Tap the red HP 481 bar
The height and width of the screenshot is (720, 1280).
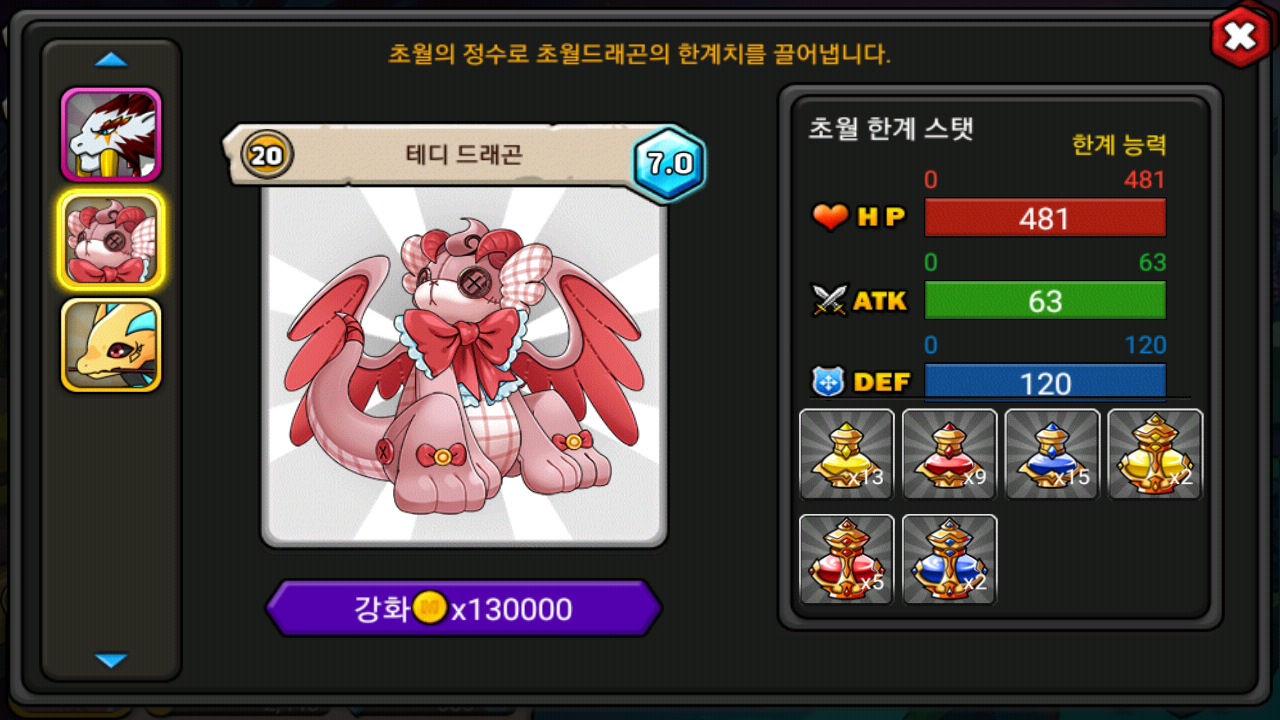point(1045,218)
